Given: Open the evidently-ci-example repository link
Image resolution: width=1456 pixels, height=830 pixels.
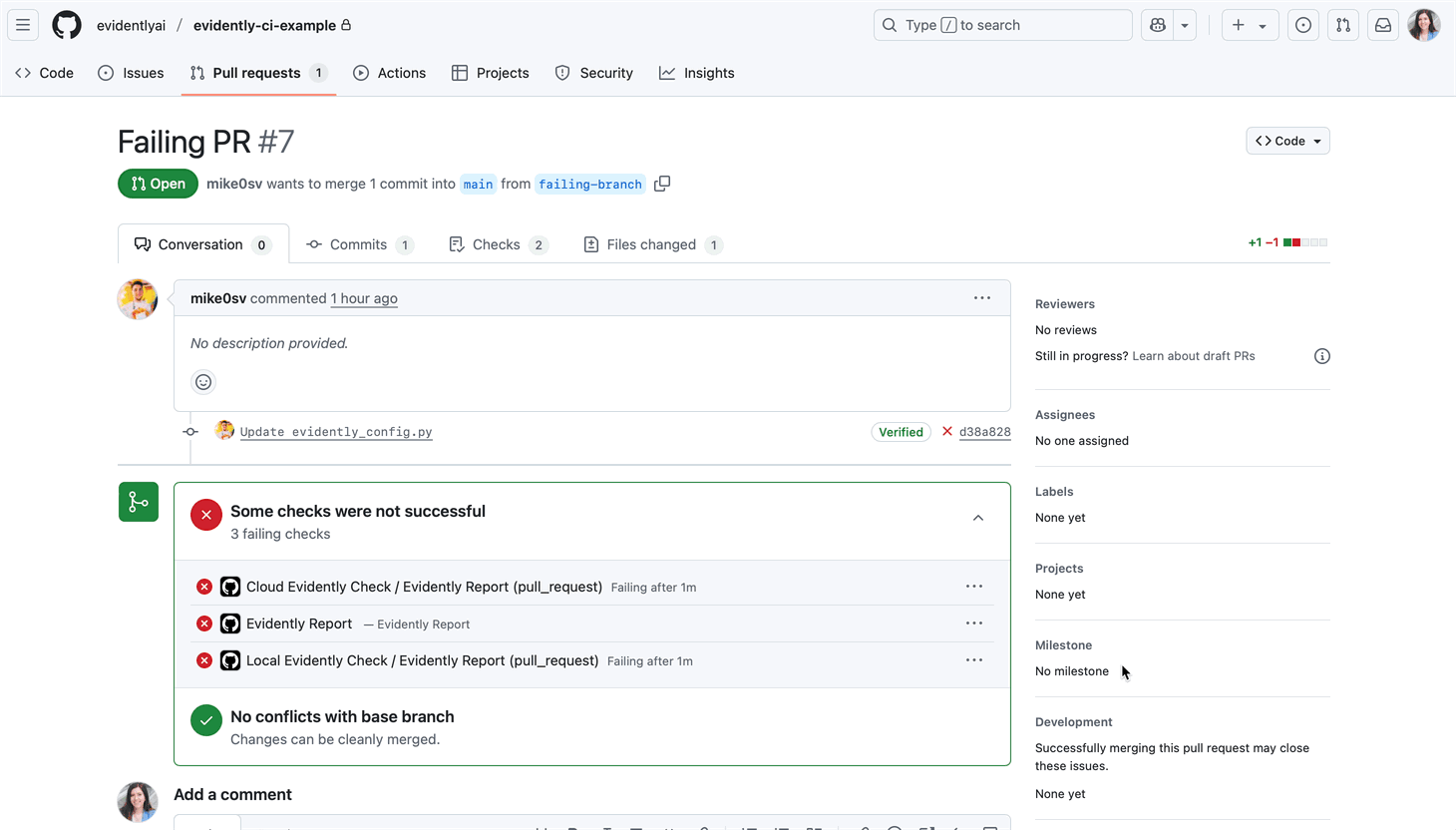Looking at the screenshot, I should click(264, 25).
